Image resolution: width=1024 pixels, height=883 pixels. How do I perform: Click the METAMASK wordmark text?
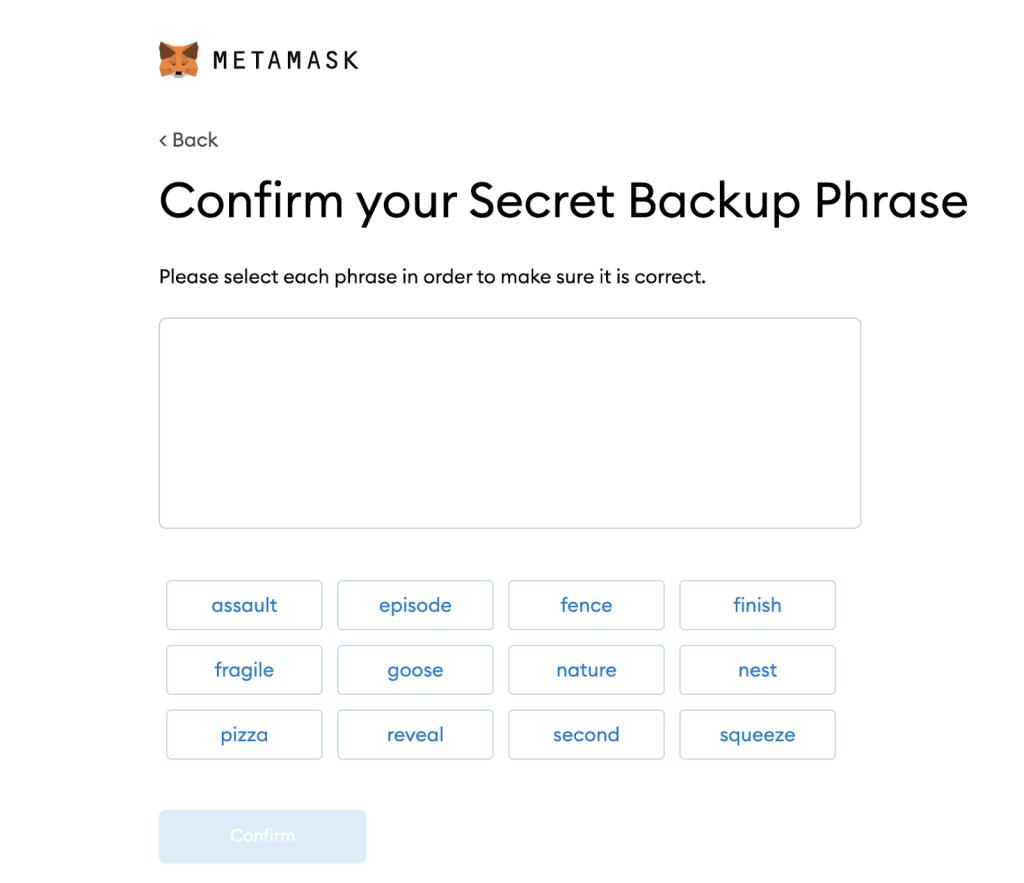click(x=286, y=60)
